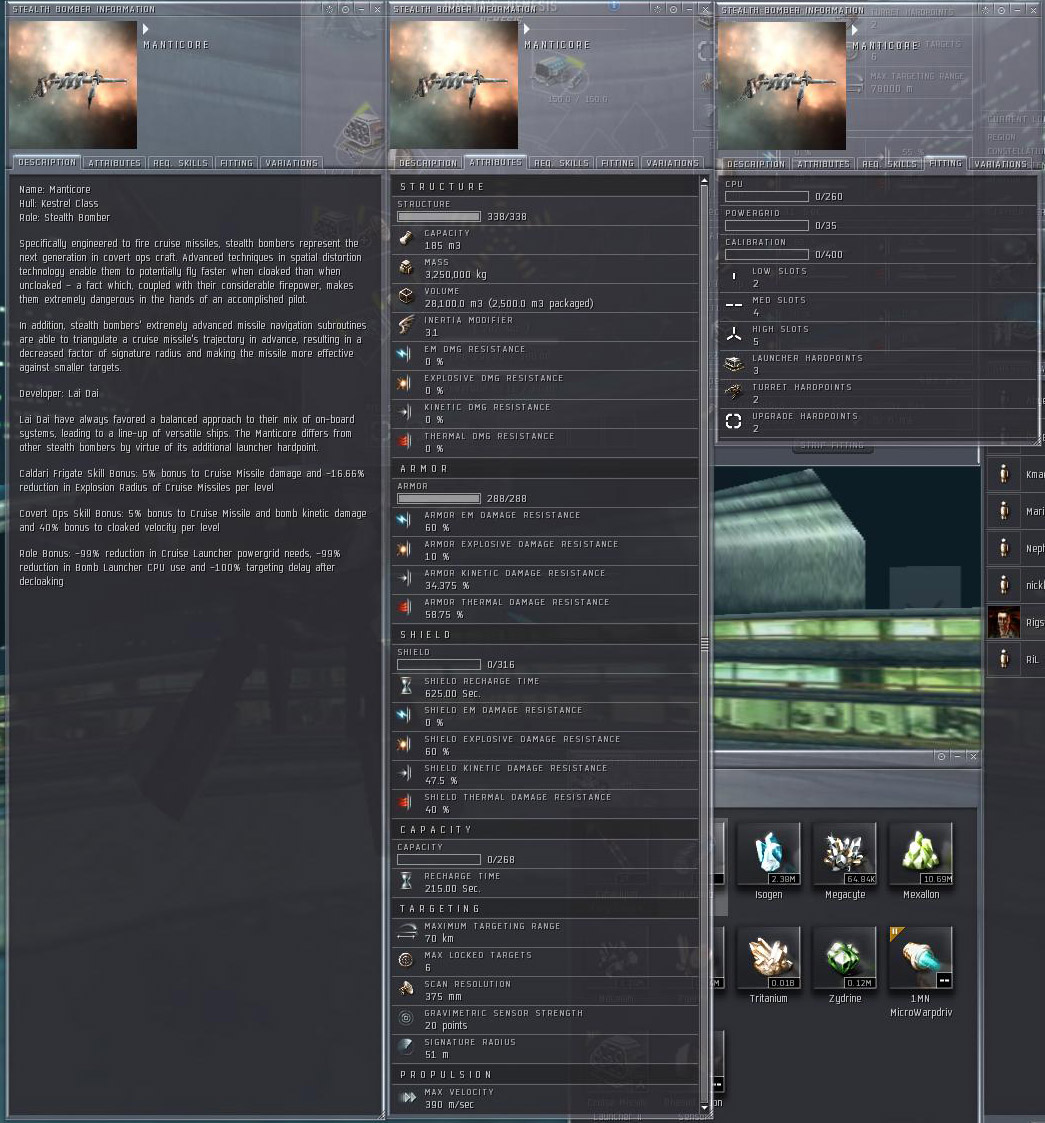The width and height of the screenshot is (1045, 1123).
Task: Open Variations tab in the Attributes window
Action: (x=673, y=163)
